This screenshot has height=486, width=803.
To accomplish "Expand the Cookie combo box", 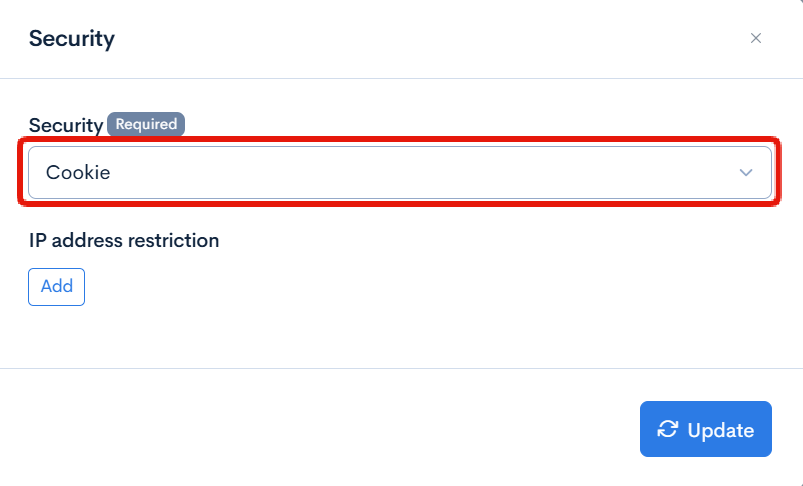I will [x=400, y=172].
